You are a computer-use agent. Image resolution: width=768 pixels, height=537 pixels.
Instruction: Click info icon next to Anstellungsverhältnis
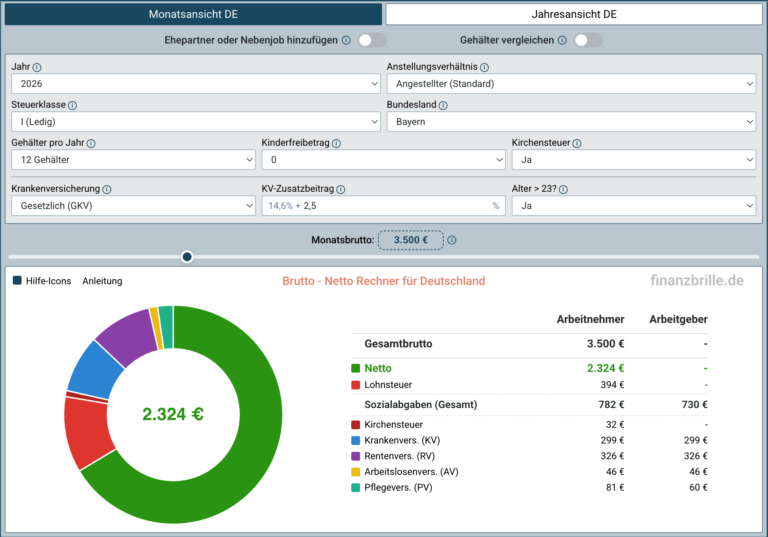(x=484, y=67)
